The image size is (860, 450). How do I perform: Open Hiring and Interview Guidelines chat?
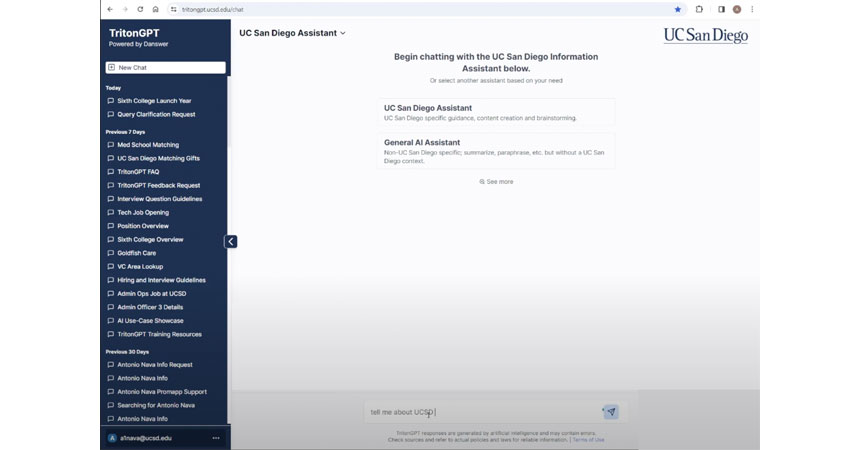click(x=163, y=280)
